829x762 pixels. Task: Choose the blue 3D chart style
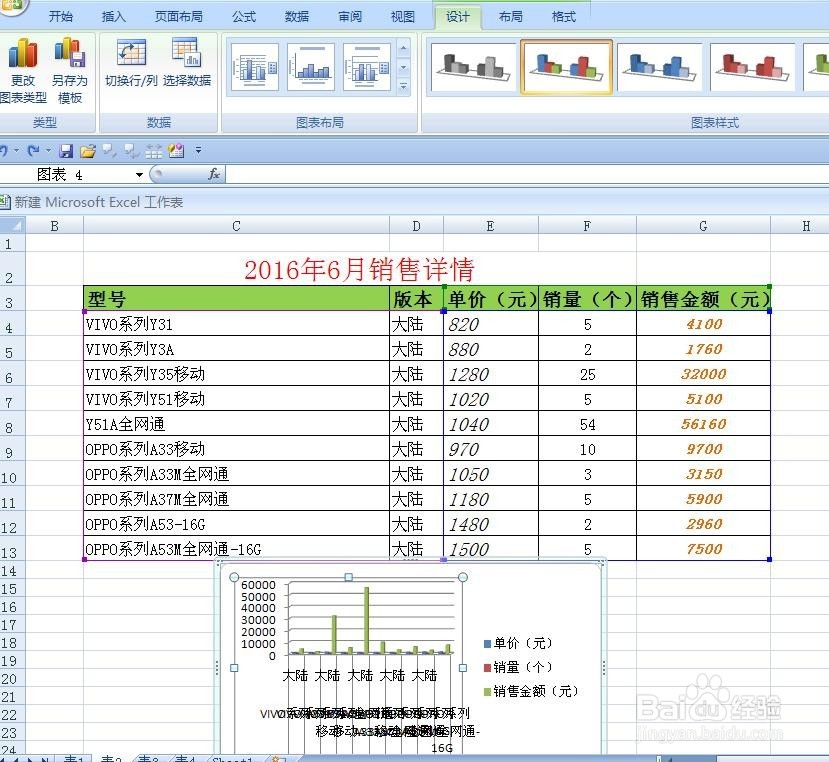click(x=659, y=67)
